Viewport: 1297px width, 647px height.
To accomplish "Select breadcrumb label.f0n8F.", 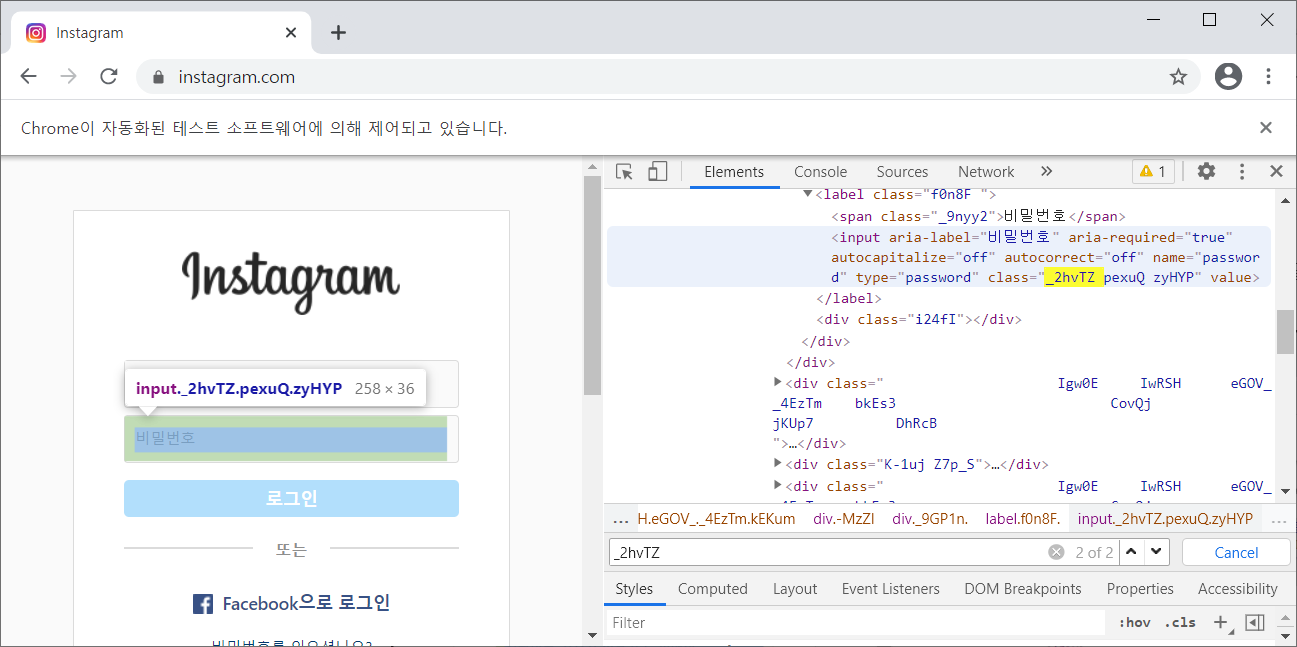I will [x=1023, y=519].
